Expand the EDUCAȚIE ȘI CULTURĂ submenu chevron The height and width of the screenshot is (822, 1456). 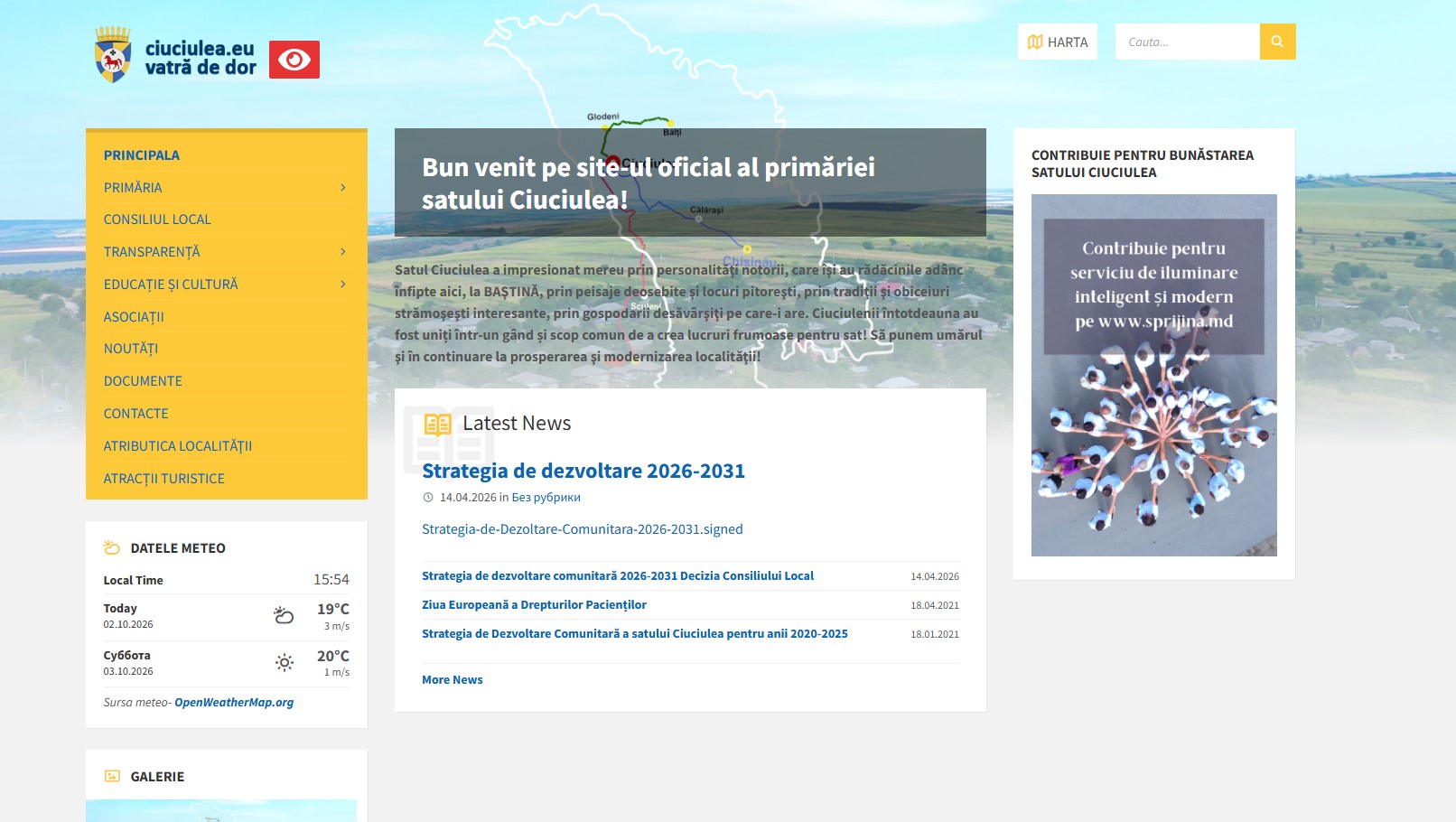[343, 284]
